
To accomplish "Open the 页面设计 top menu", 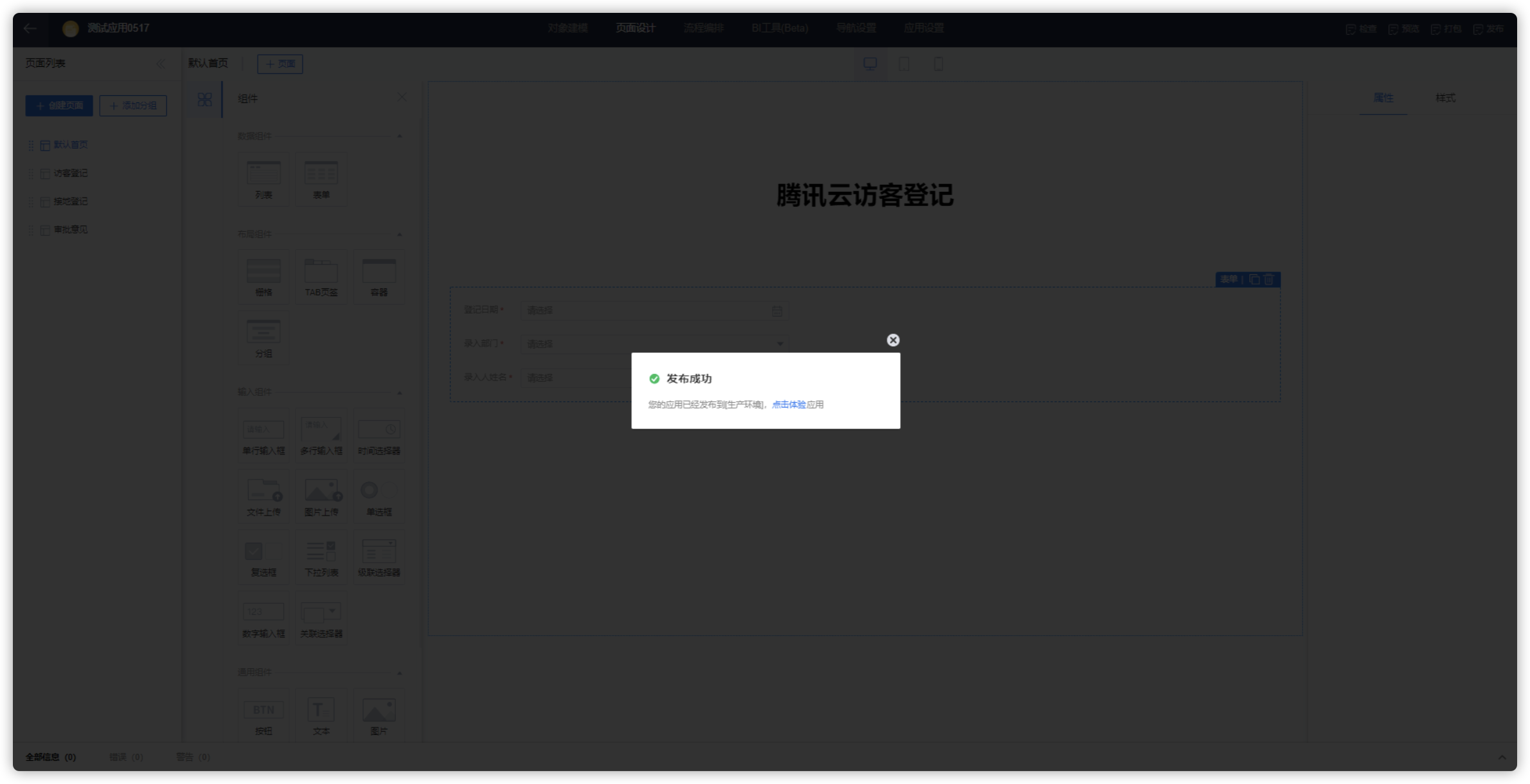I will click(635, 28).
